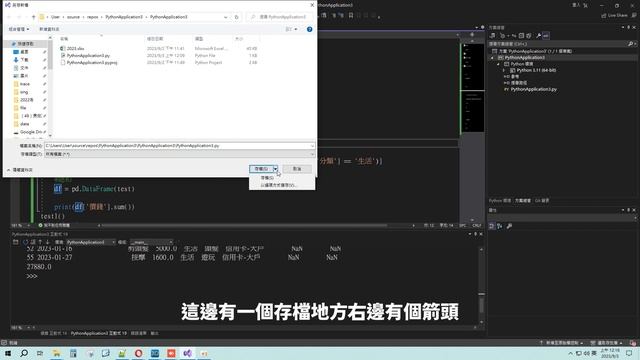
Task: Open the Interactive window environment dropdown
Action: click(x=91, y=242)
